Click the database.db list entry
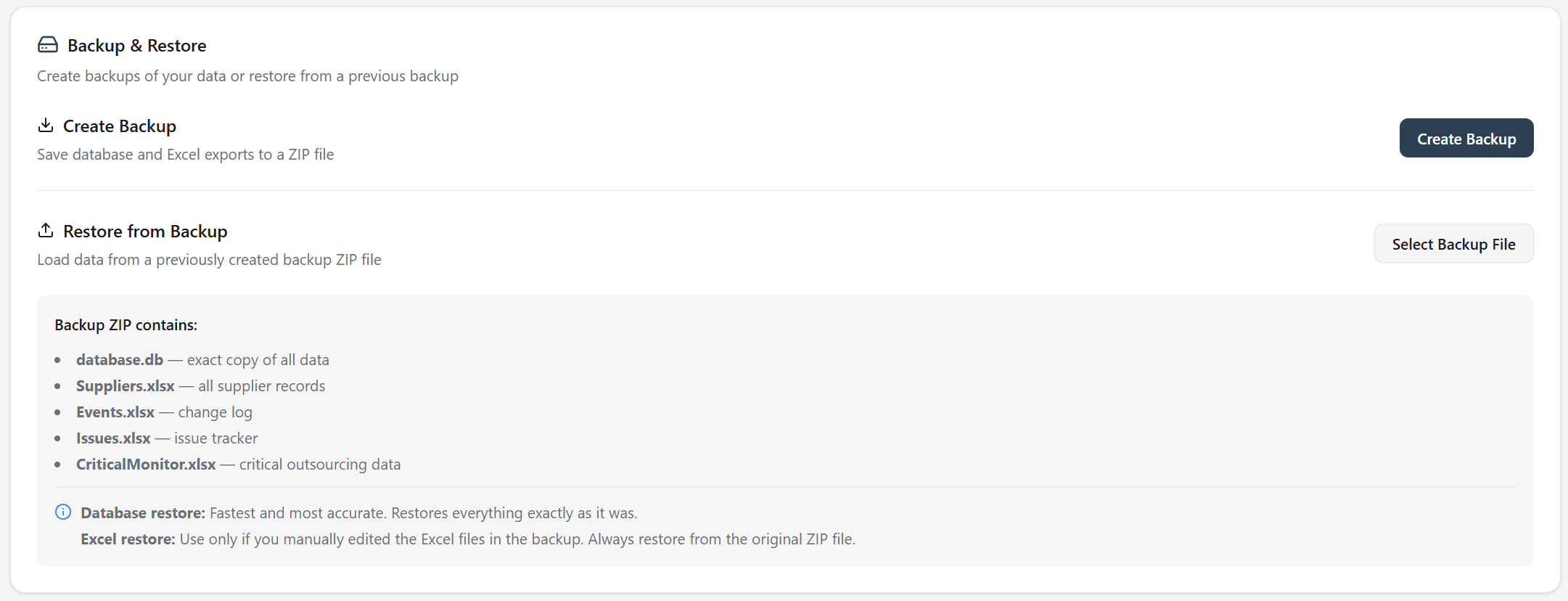The image size is (1568, 601). 202,360
